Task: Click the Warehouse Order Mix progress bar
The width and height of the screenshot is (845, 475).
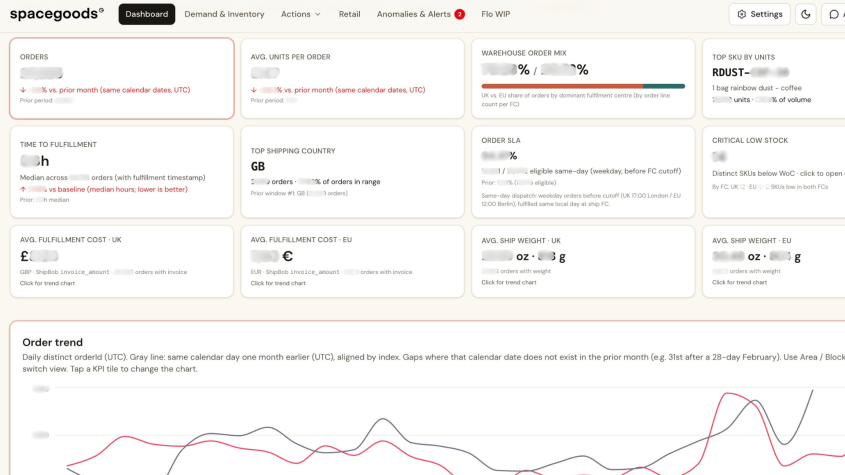Action: (583, 86)
